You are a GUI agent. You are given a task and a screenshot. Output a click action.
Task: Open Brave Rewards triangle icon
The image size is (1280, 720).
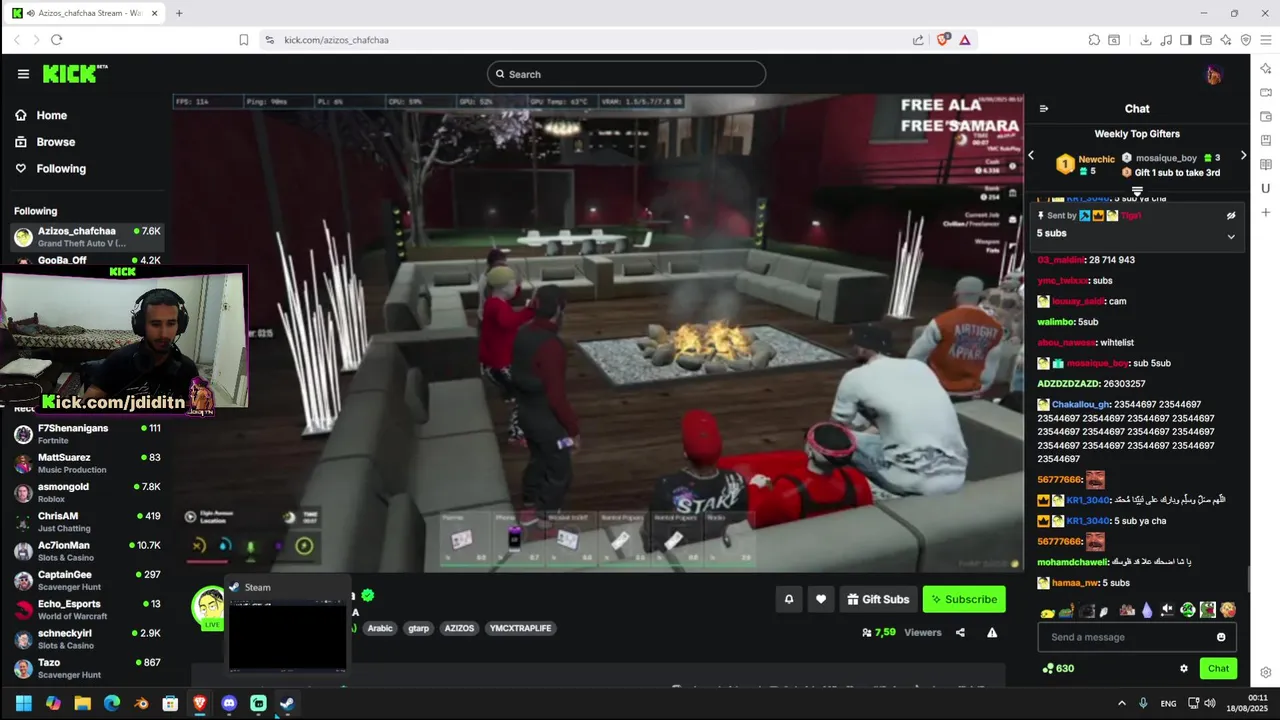(x=965, y=40)
